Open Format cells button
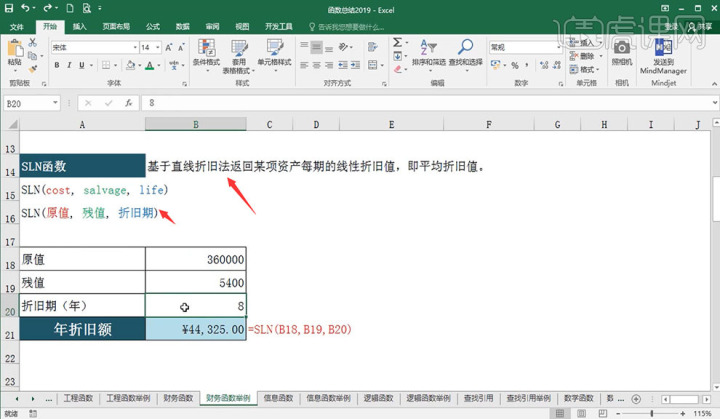This screenshot has width=720, height=419. coord(585,69)
